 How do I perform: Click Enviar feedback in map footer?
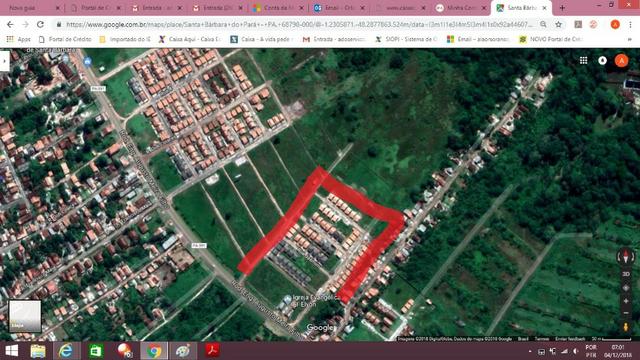click(x=570, y=339)
